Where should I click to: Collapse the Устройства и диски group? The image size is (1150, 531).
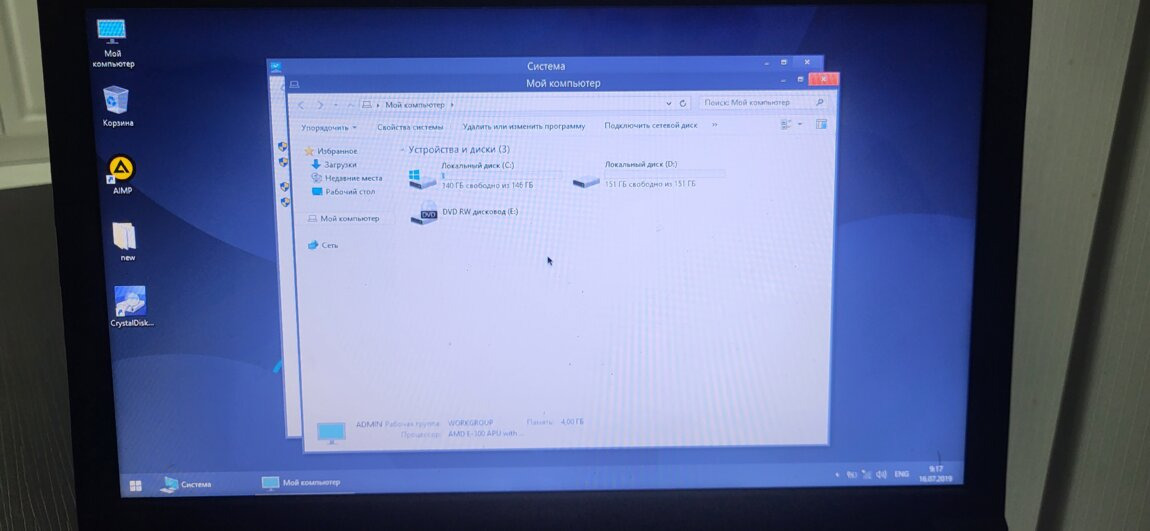point(402,150)
